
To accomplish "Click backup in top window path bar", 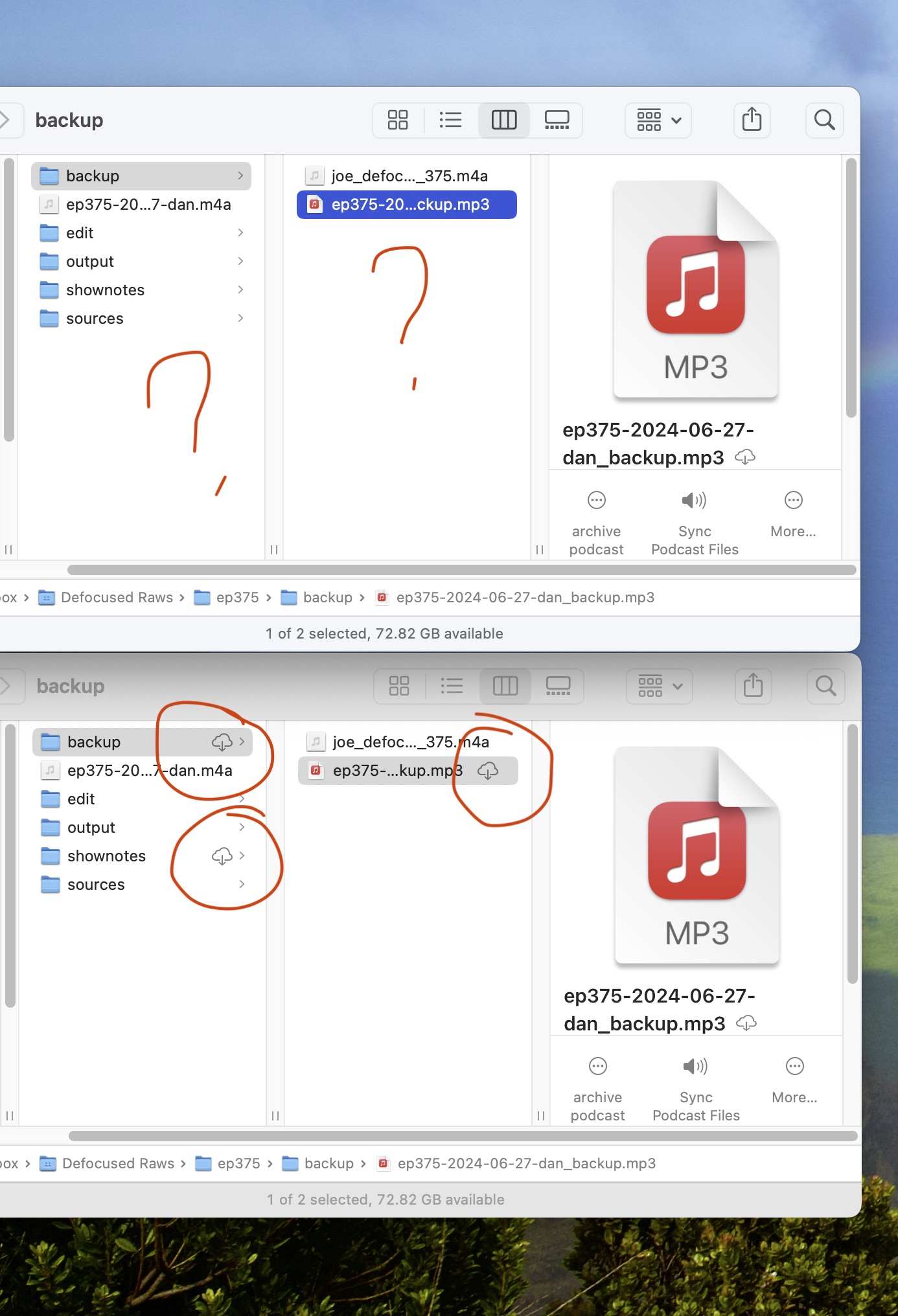I will (x=317, y=598).
